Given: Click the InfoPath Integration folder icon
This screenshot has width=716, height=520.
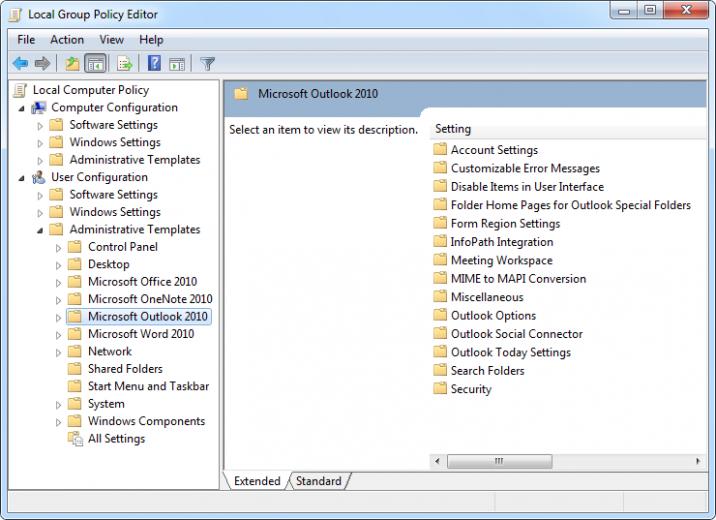Looking at the screenshot, I should tap(440, 241).
